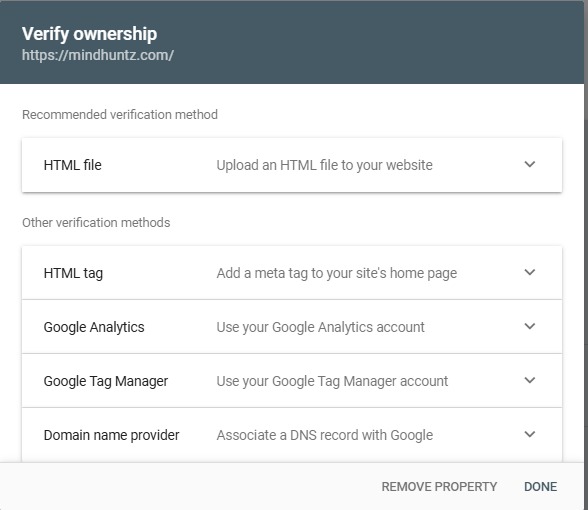
Task: Expand the Domain name provider chevron arrow
Action: (x=530, y=434)
